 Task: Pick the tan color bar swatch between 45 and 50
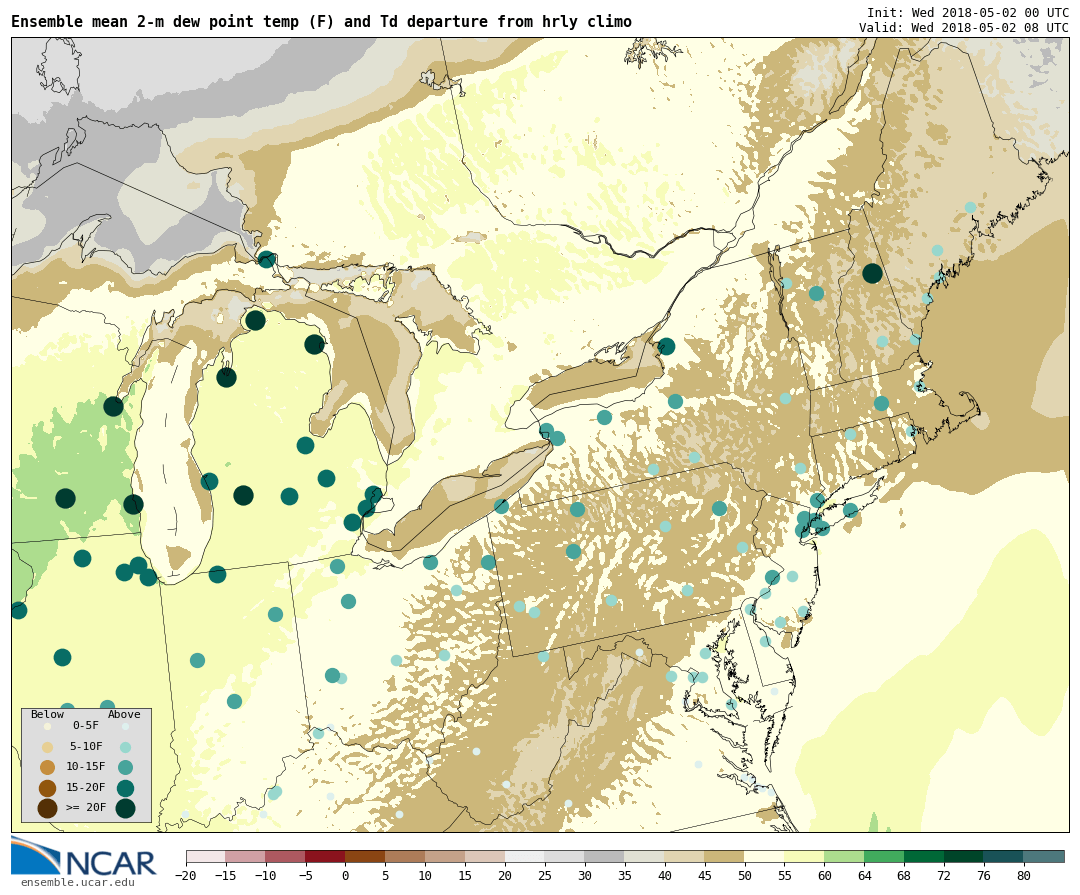724,857
